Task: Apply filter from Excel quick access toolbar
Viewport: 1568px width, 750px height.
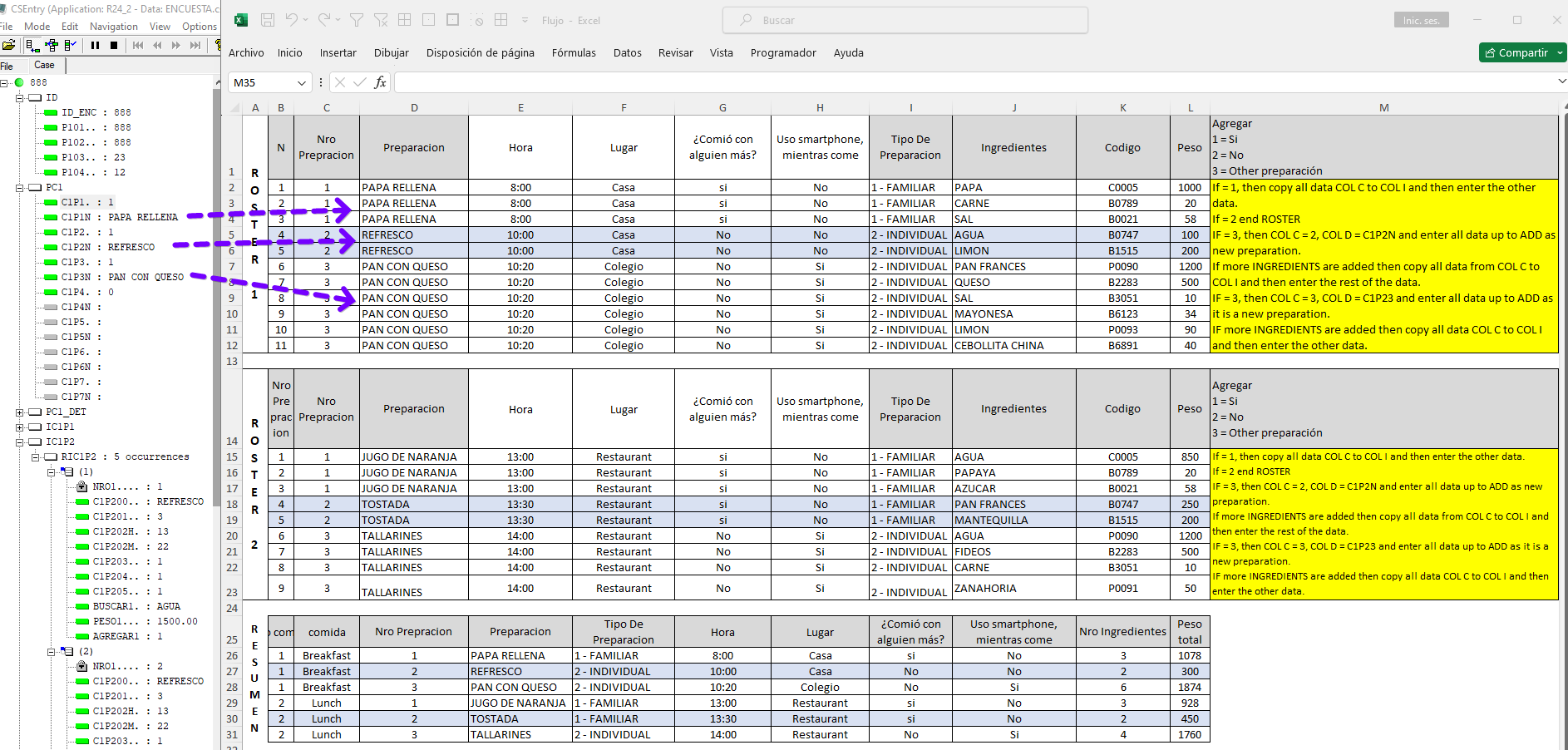Action: click(357, 20)
